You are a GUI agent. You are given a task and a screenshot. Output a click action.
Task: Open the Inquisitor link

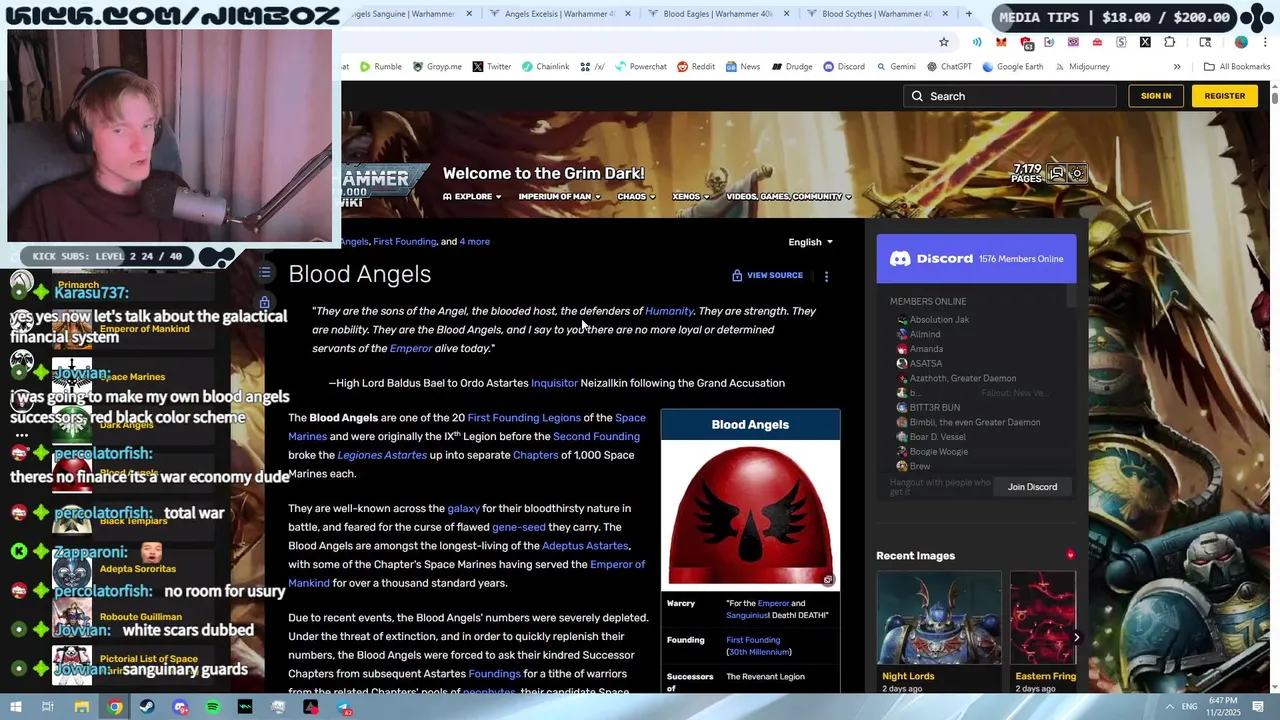554,383
